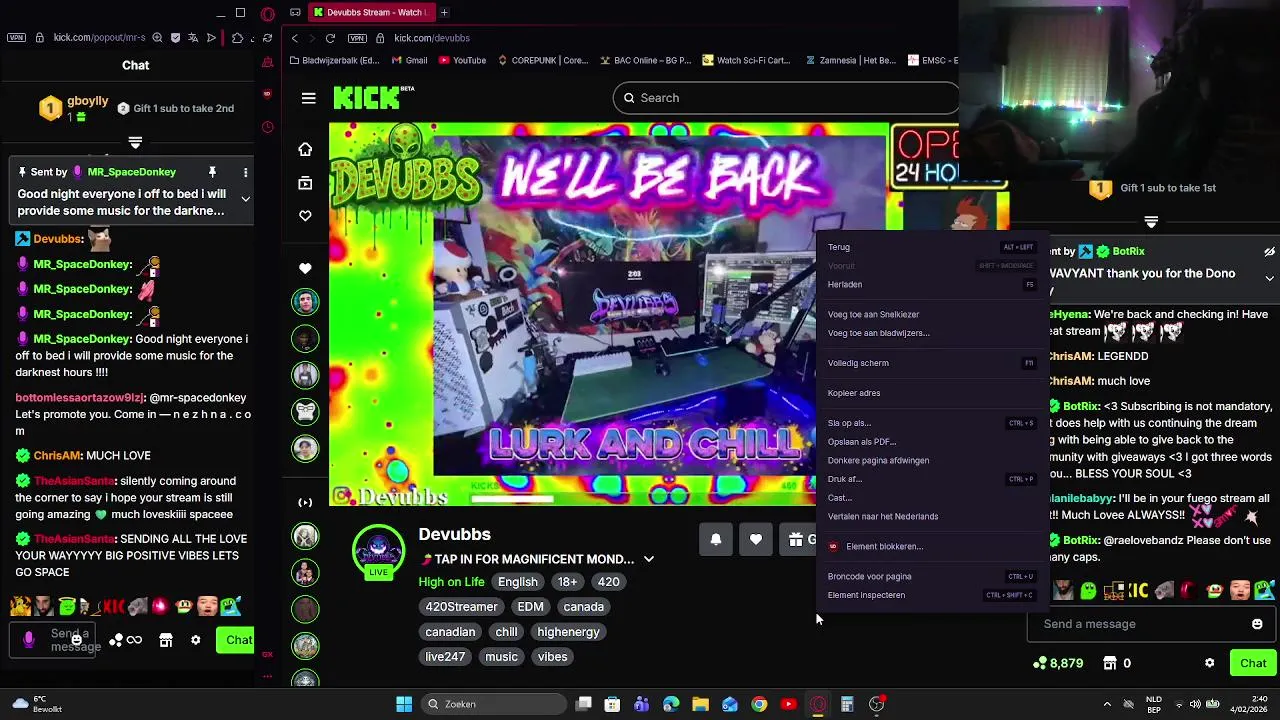Expand the pinned message in popout chat
Screen dimensions: 1280x720
tap(245, 199)
